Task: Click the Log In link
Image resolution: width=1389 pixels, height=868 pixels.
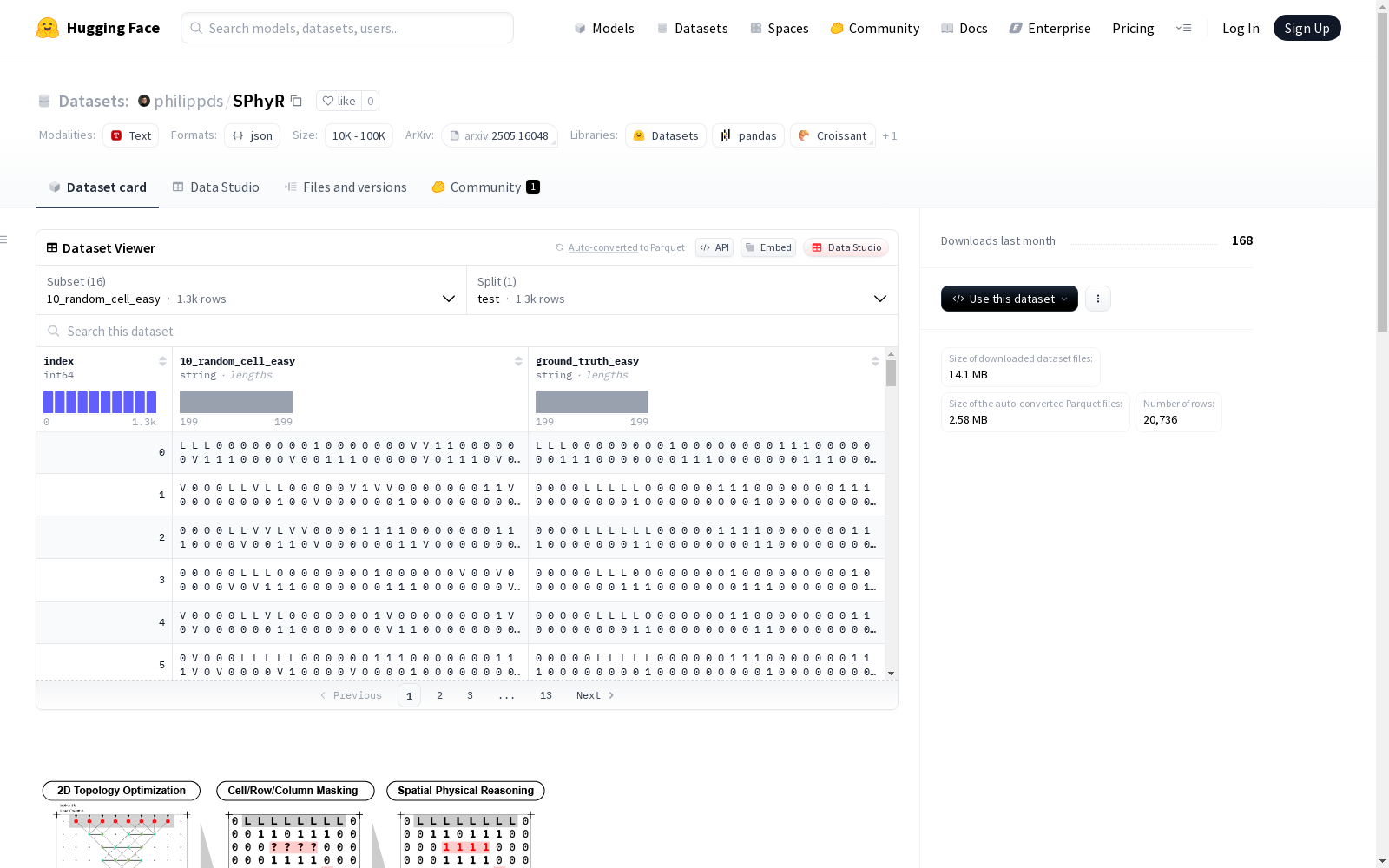Action: 1241,28
